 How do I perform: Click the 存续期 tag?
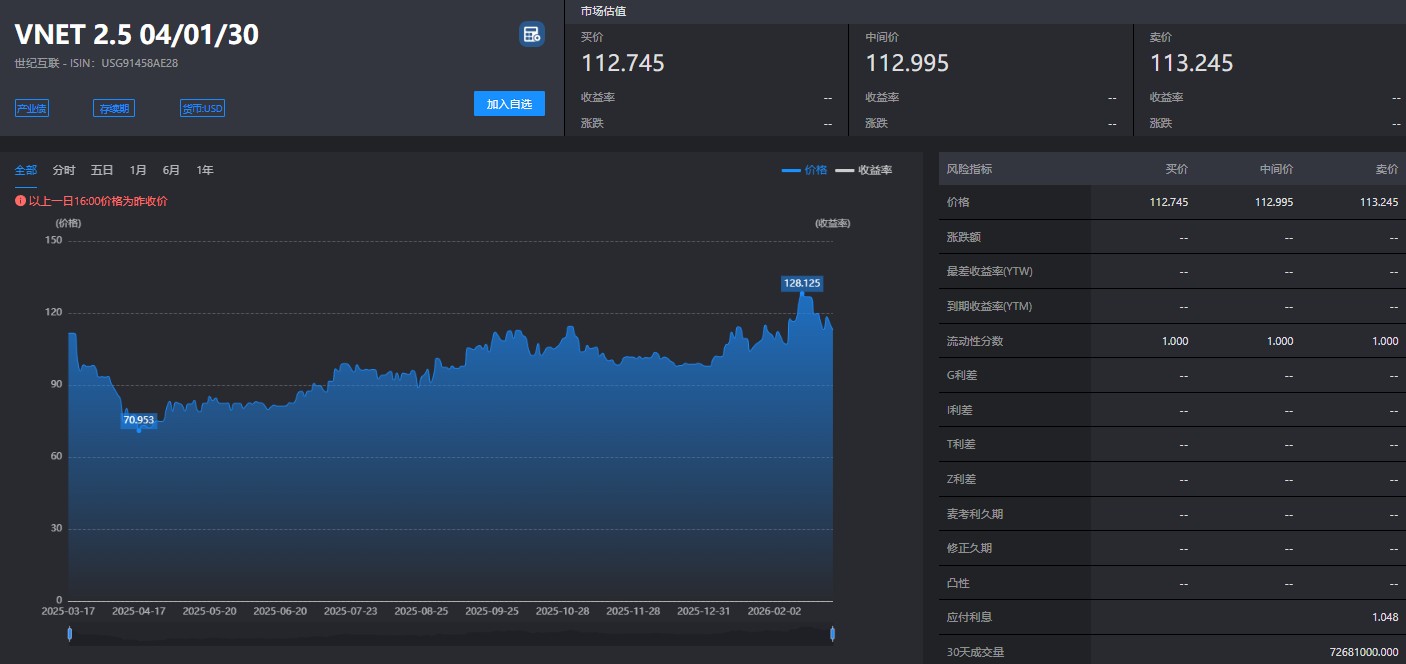[114, 108]
